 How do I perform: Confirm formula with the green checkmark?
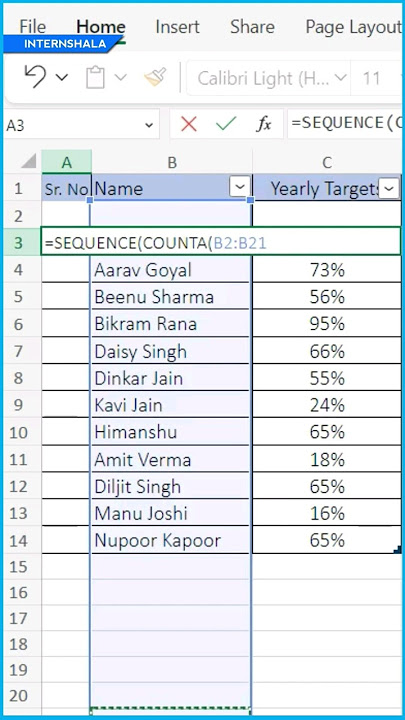pos(226,124)
